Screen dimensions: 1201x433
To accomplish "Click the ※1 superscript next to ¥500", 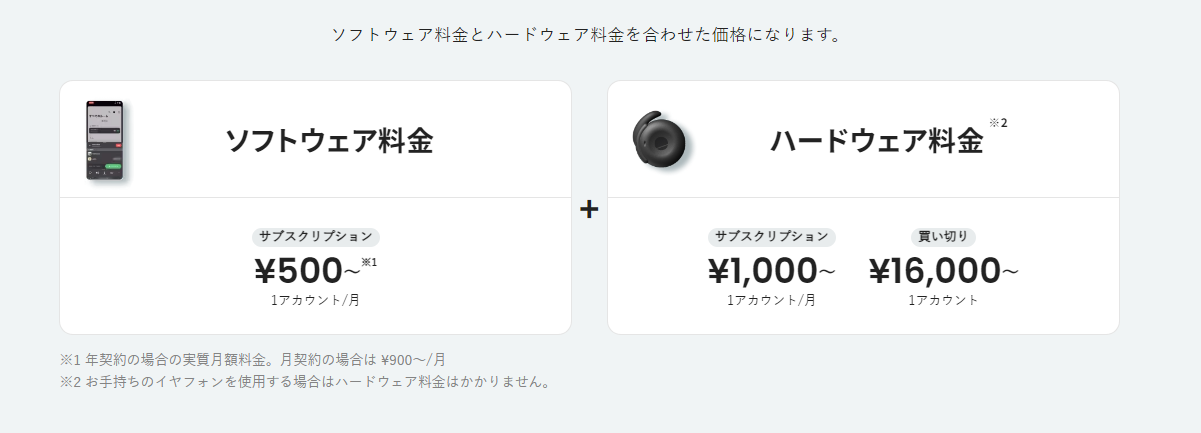I will point(370,262).
